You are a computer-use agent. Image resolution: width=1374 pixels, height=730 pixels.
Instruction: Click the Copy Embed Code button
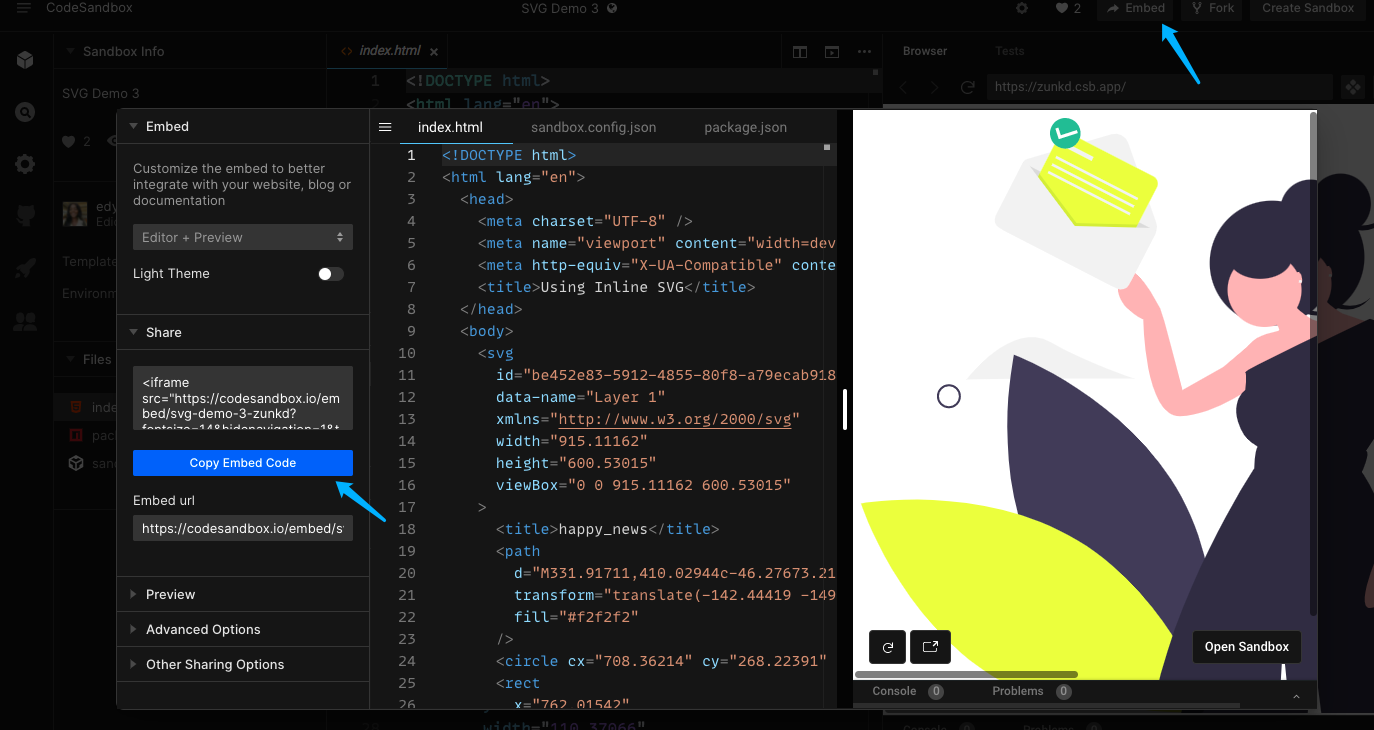click(243, 463)
